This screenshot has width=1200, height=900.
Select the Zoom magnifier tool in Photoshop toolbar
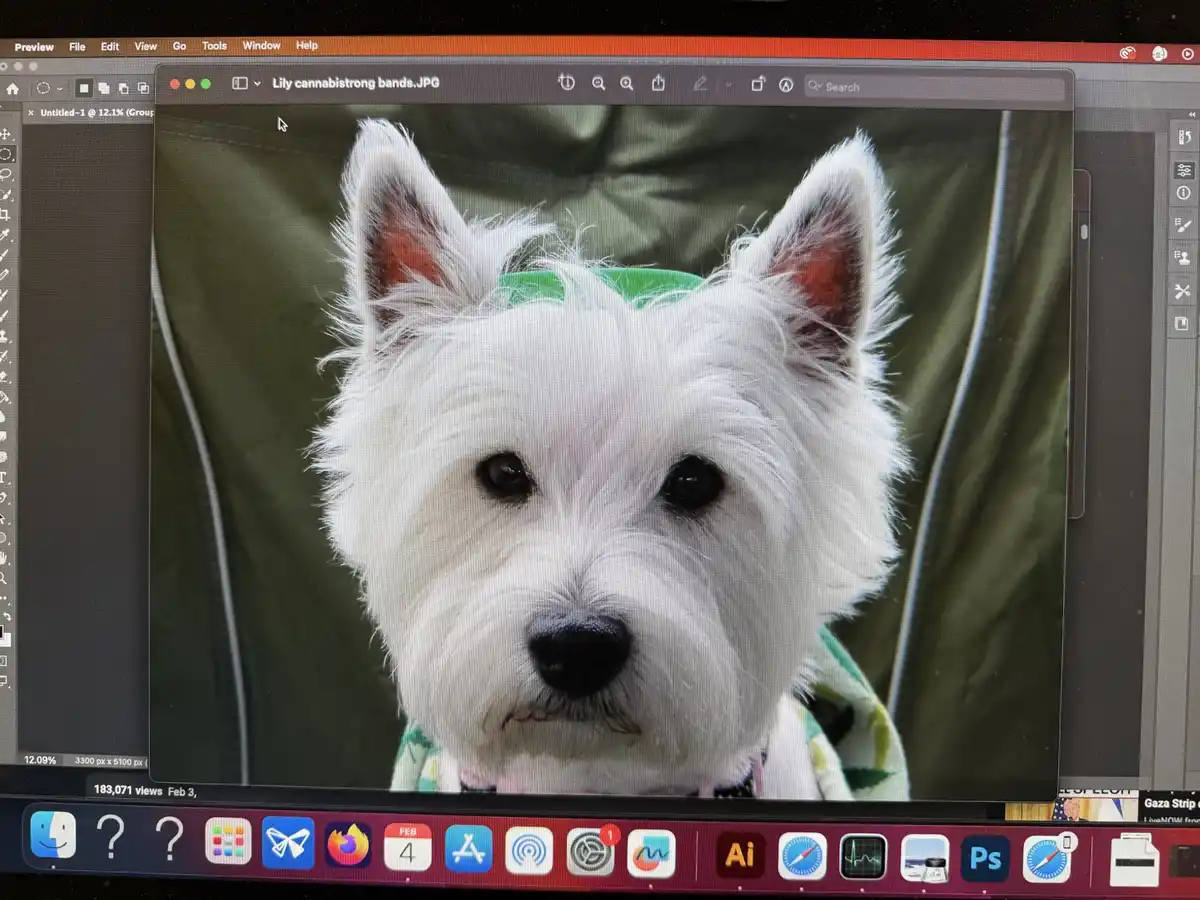tap(5, 578)
